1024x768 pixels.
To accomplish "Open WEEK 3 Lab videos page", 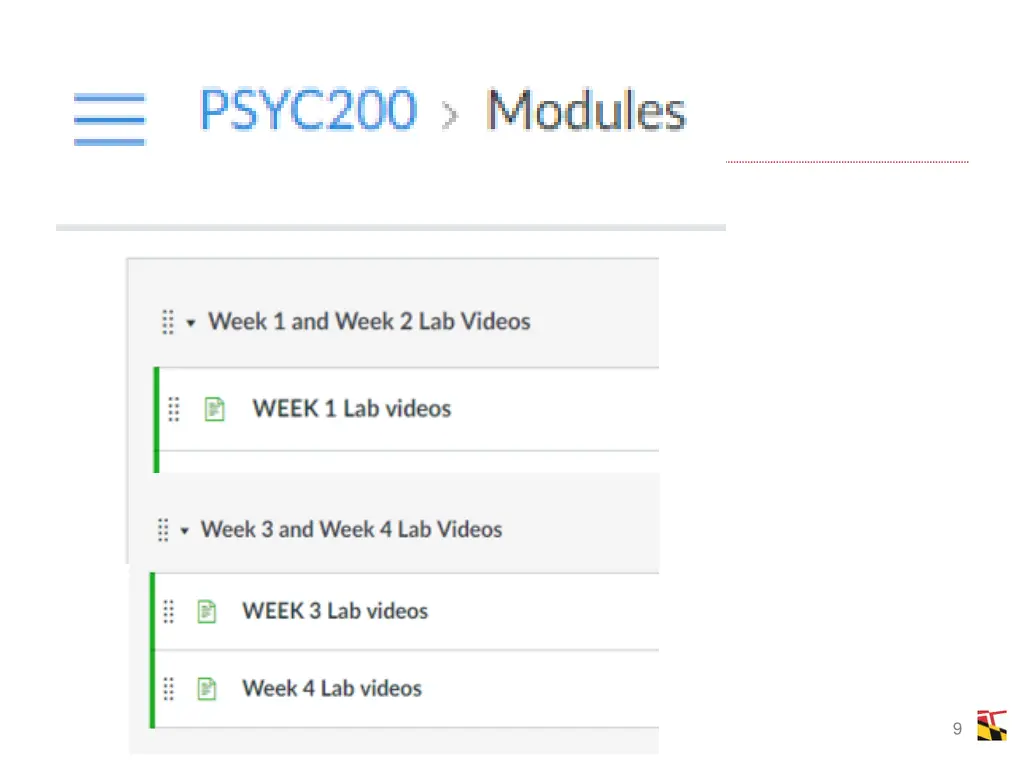I will point(335,611).
